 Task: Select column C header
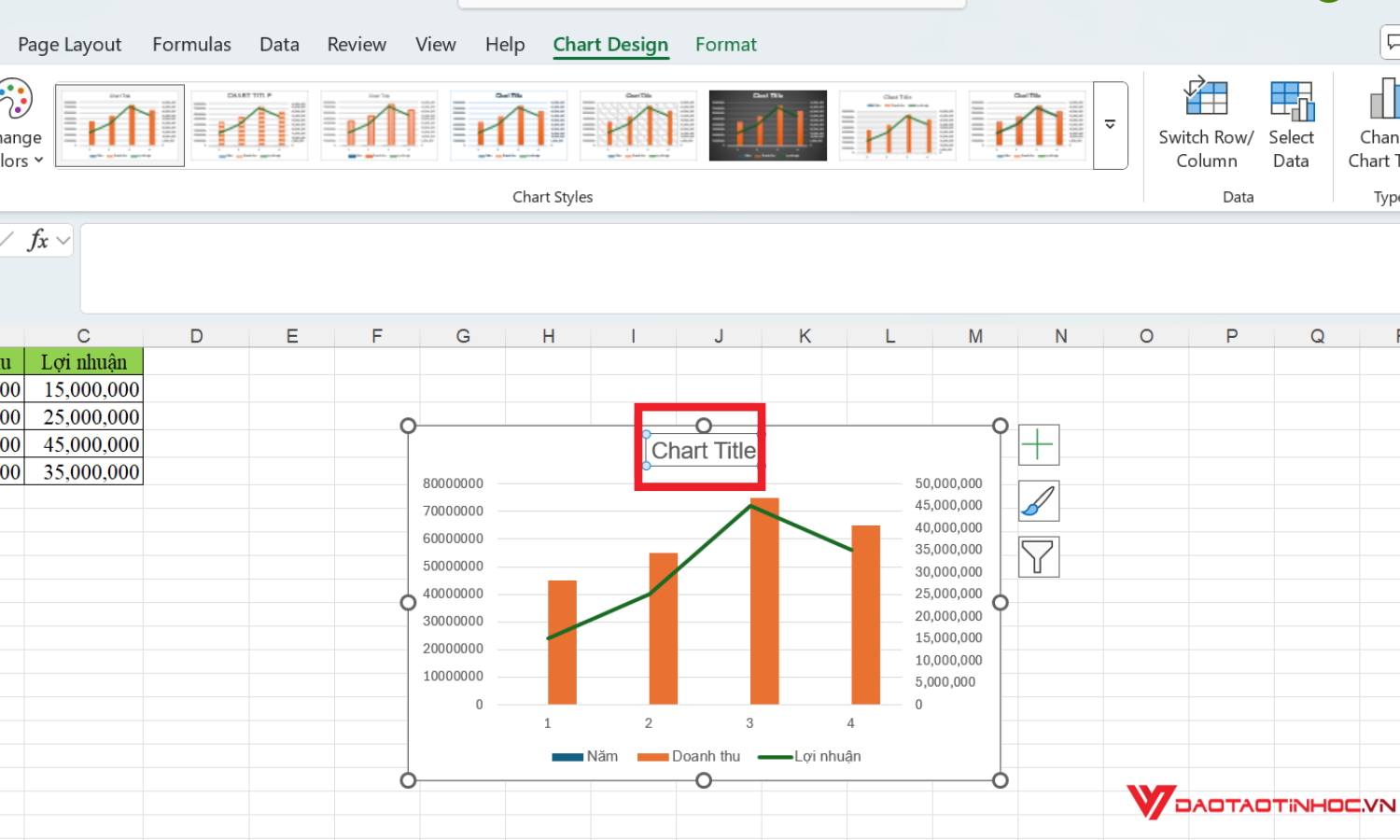tap(84, 336)
